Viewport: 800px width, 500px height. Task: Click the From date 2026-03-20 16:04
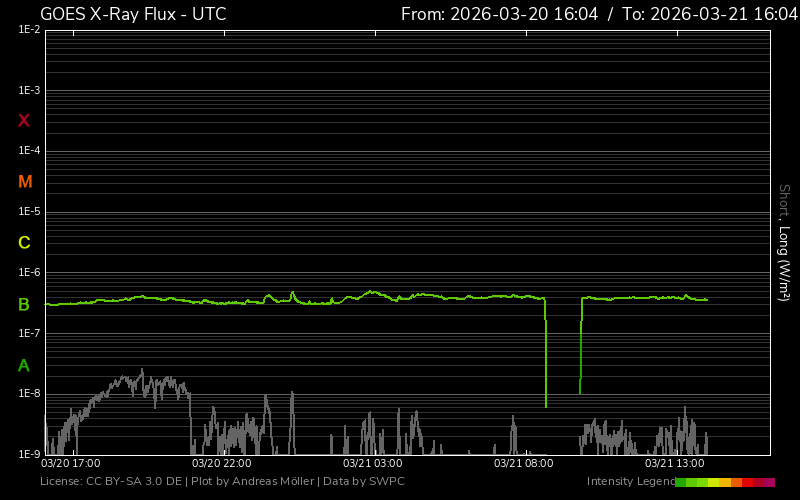click(x=500, y=14)
